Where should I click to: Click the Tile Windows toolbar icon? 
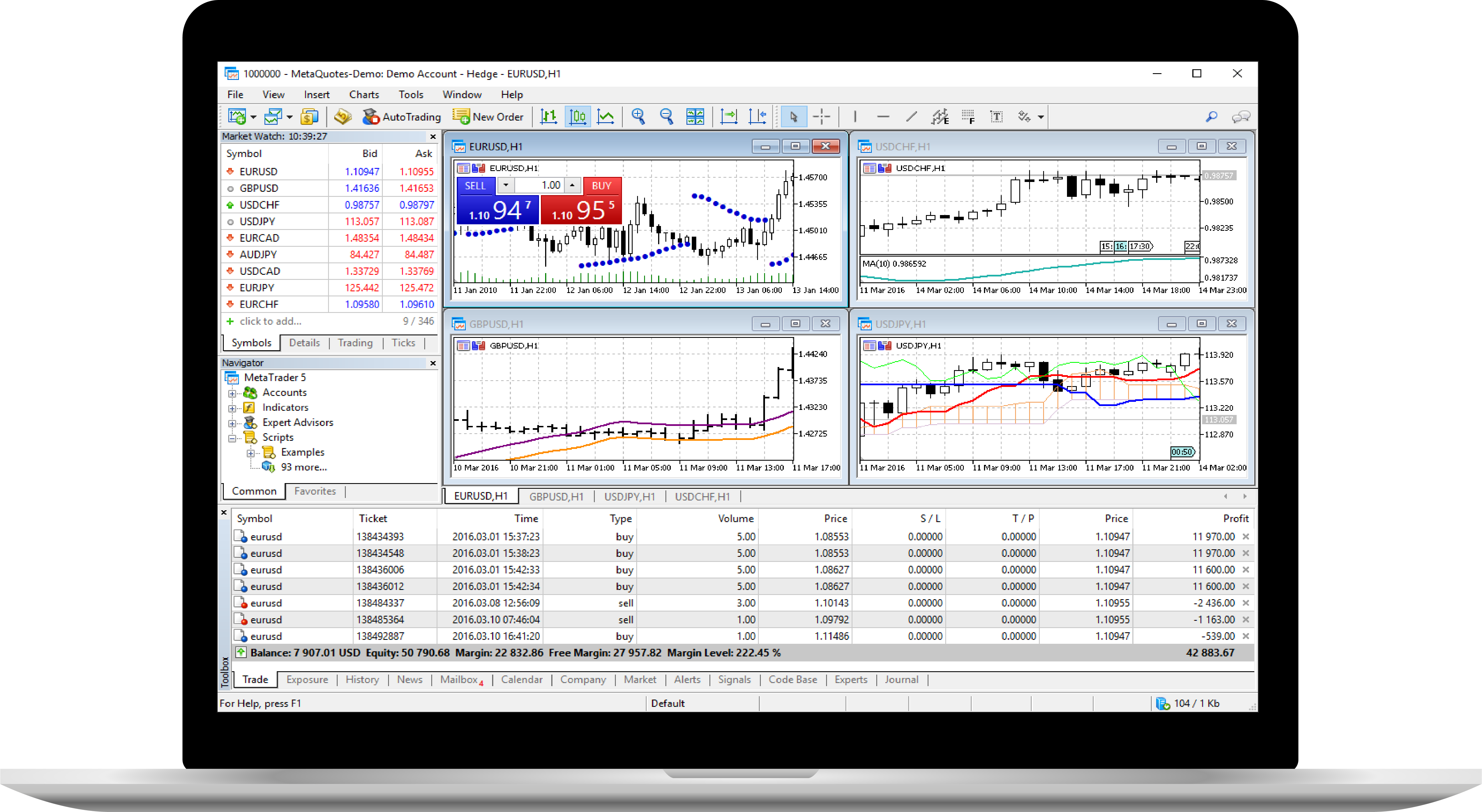(x=695, y=117)
